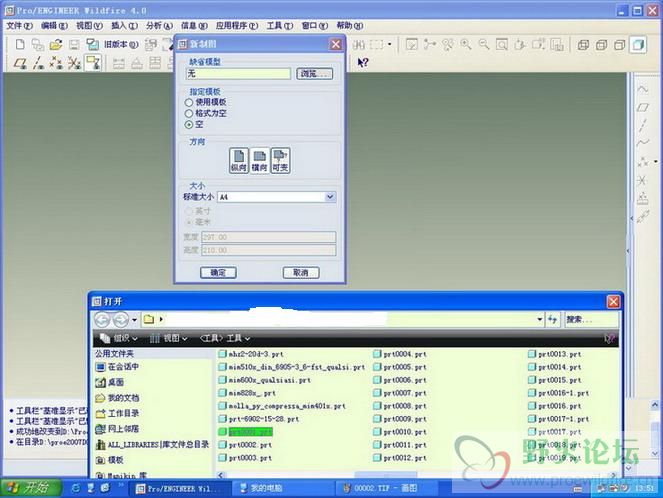Click the 开始 Start button

tap(30, 488)
